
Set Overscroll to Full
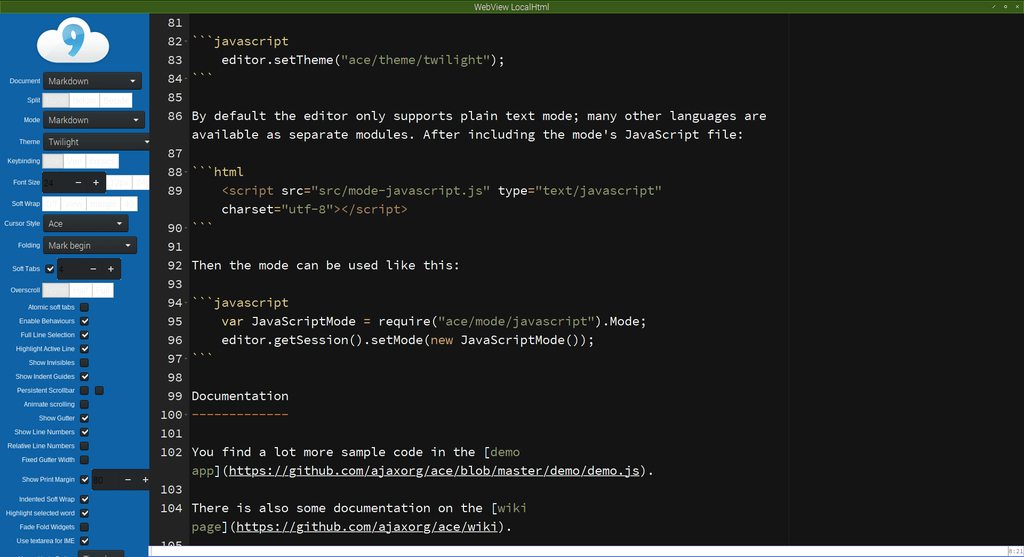point(103,290)
